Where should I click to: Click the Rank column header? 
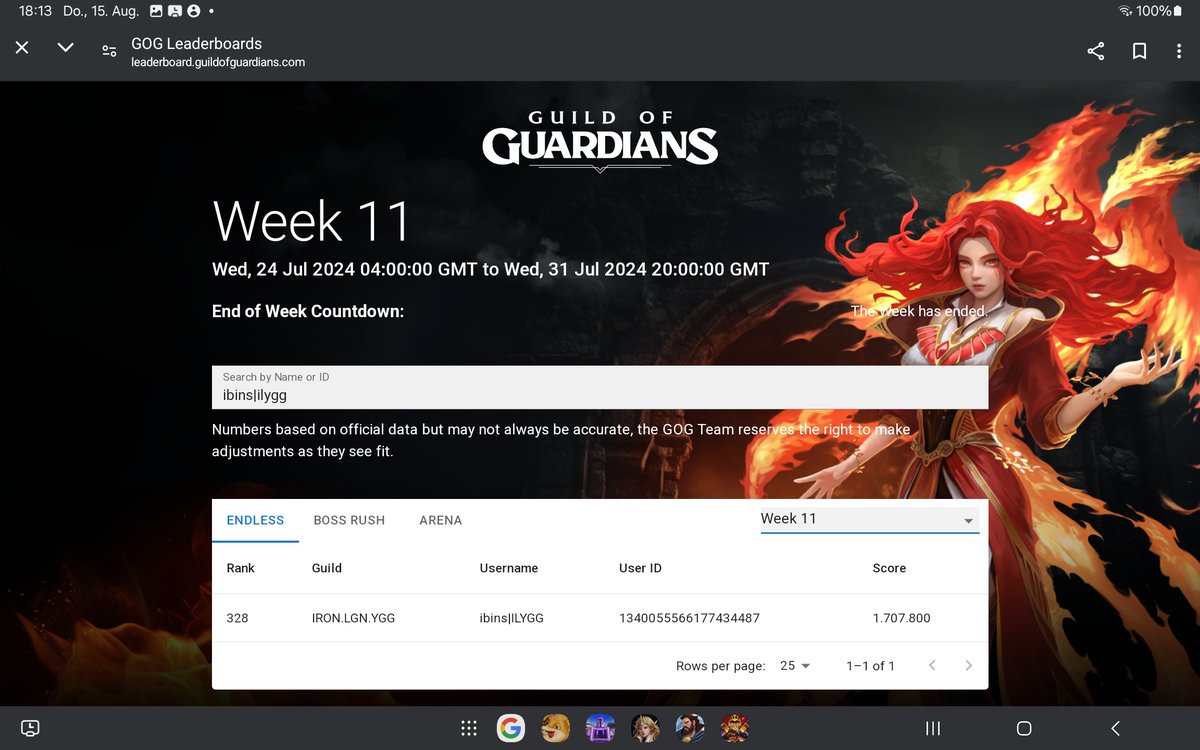[241, 568]
